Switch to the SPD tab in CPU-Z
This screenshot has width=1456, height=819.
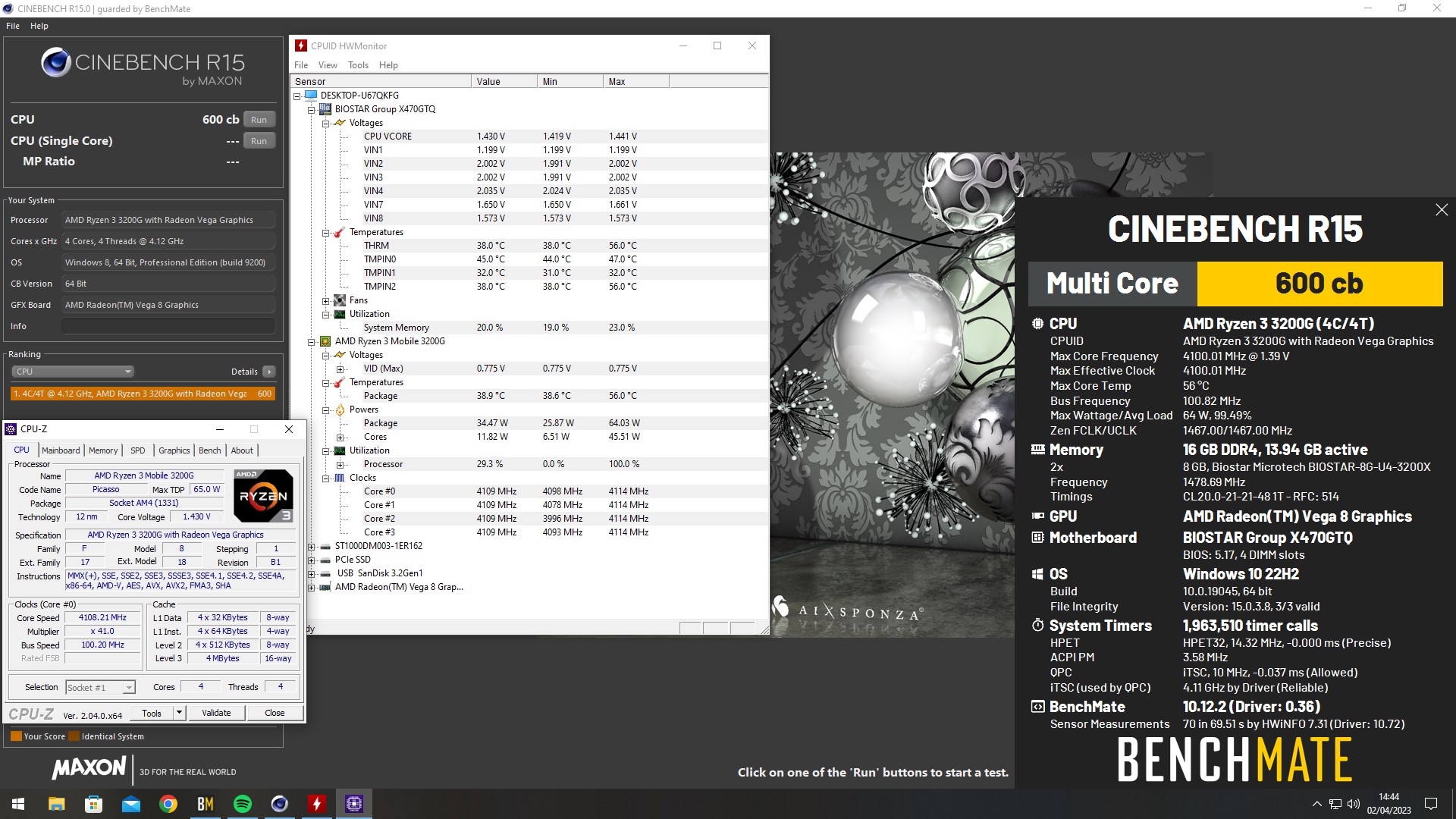tap(138, 450)
